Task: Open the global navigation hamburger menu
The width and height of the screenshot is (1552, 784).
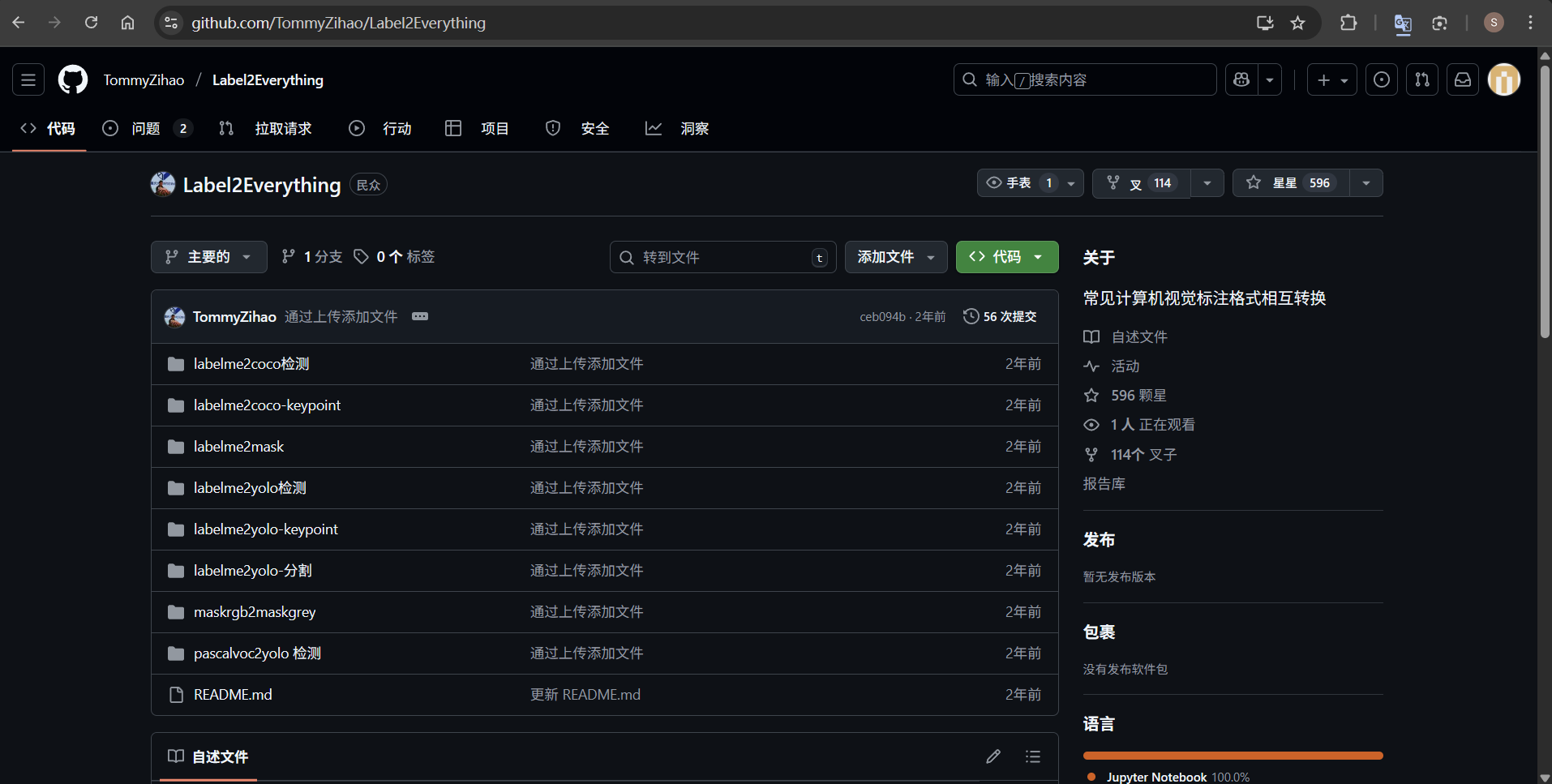Action: 27,79
